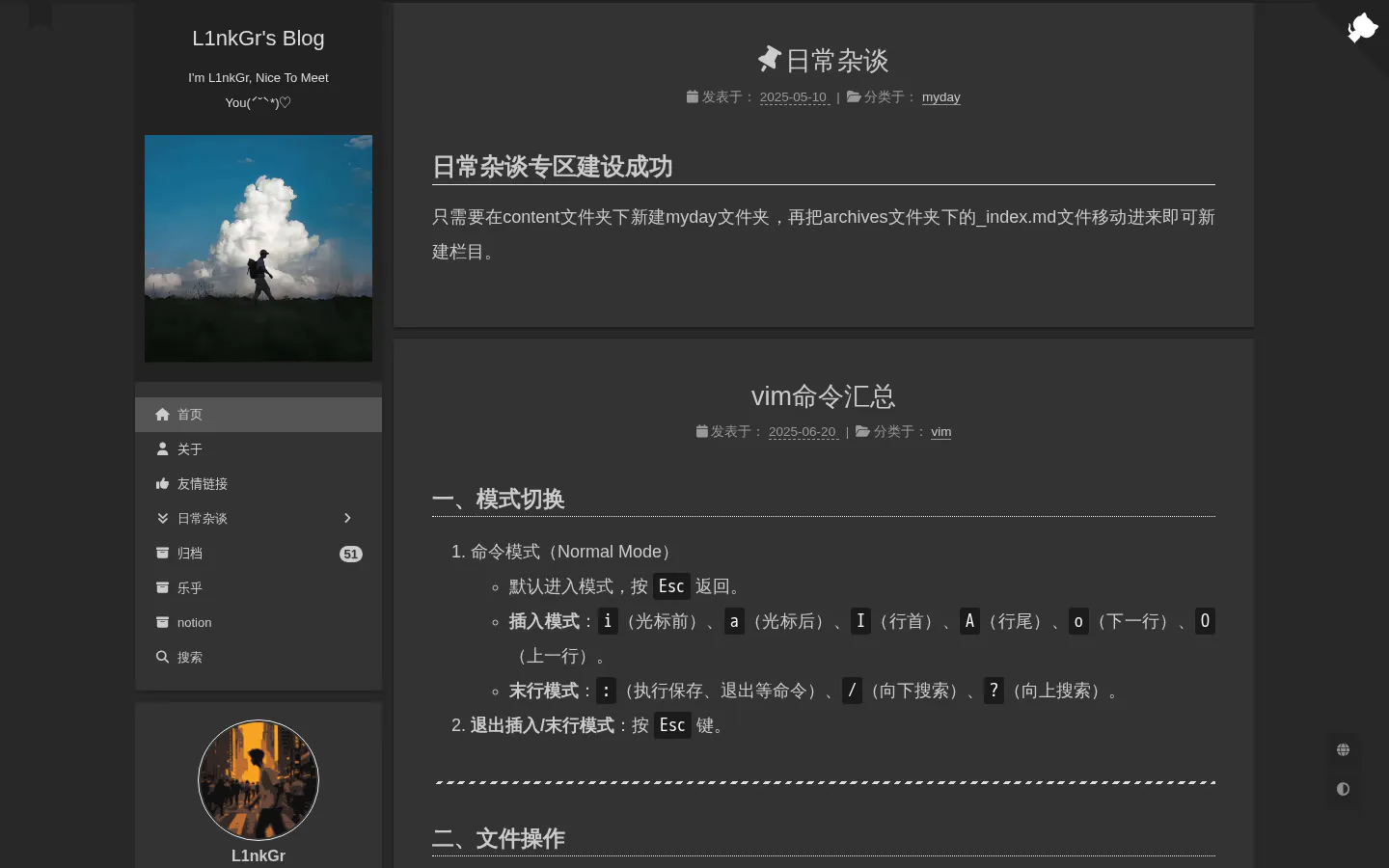Open the 首页 menu item
Viewport: 1389px width, 868px height.
click(x=259, y=415)
